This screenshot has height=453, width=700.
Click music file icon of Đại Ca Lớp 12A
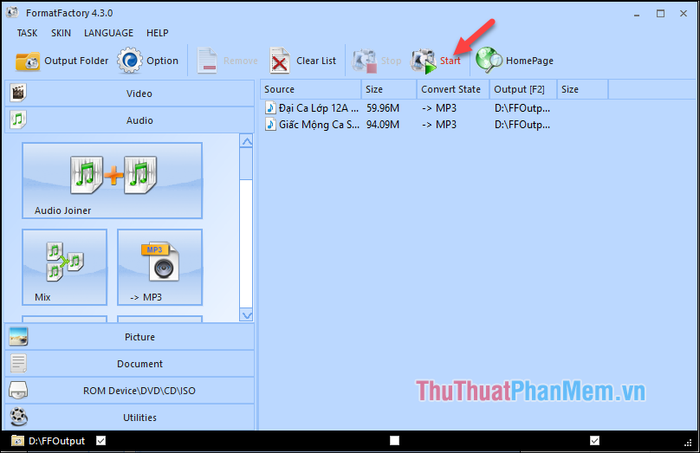(x=270, y=108)
